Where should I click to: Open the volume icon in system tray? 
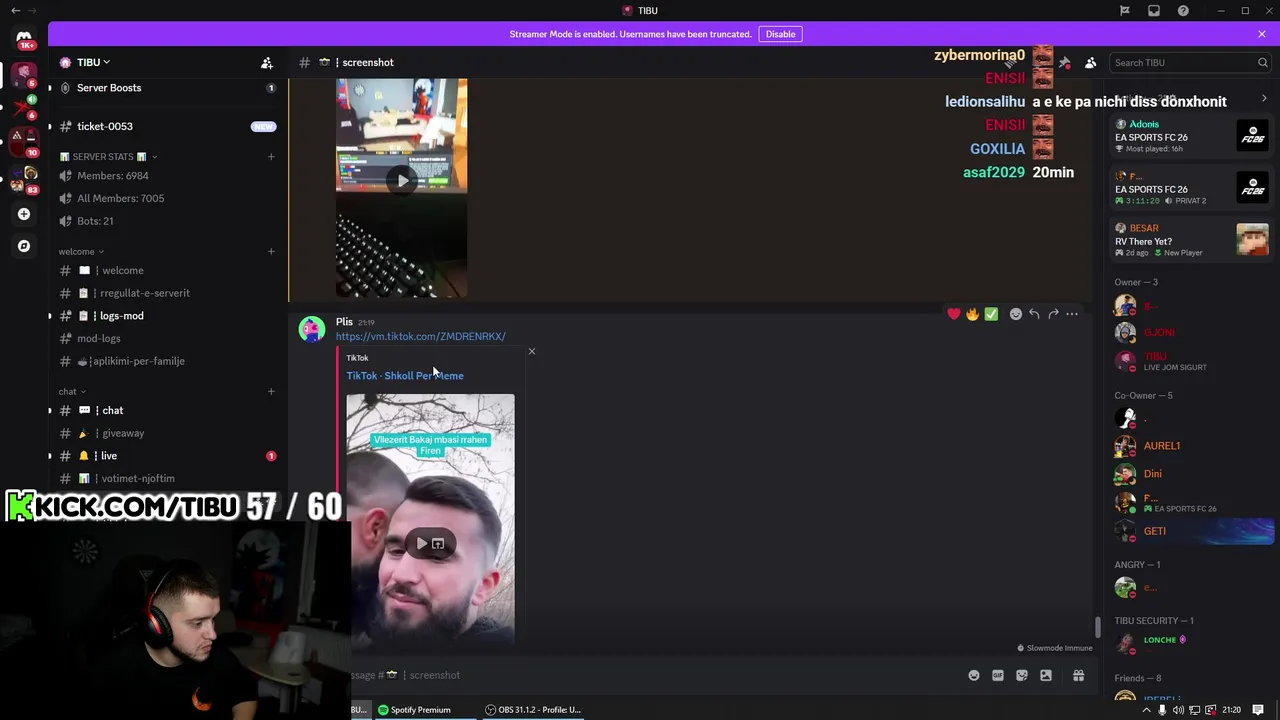tap(1178, 710)
